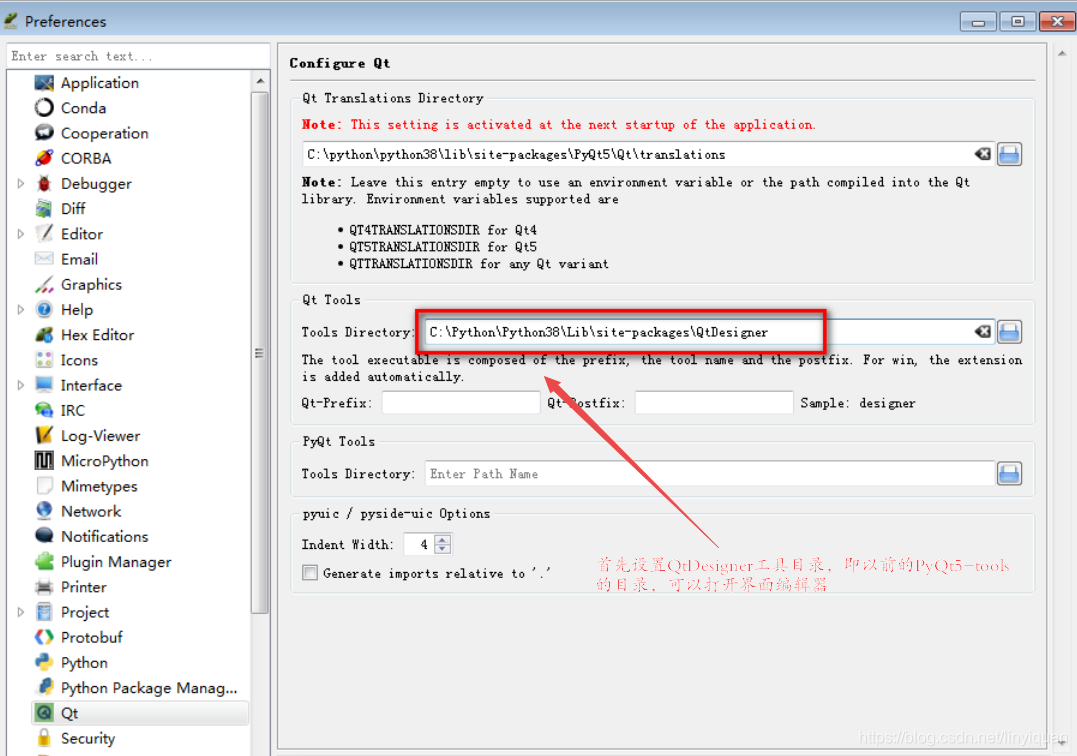This screenshot has width=1077, height=756.
Task: Select the Printer icon
Action: pyautogui.click(x=44, y=587)
